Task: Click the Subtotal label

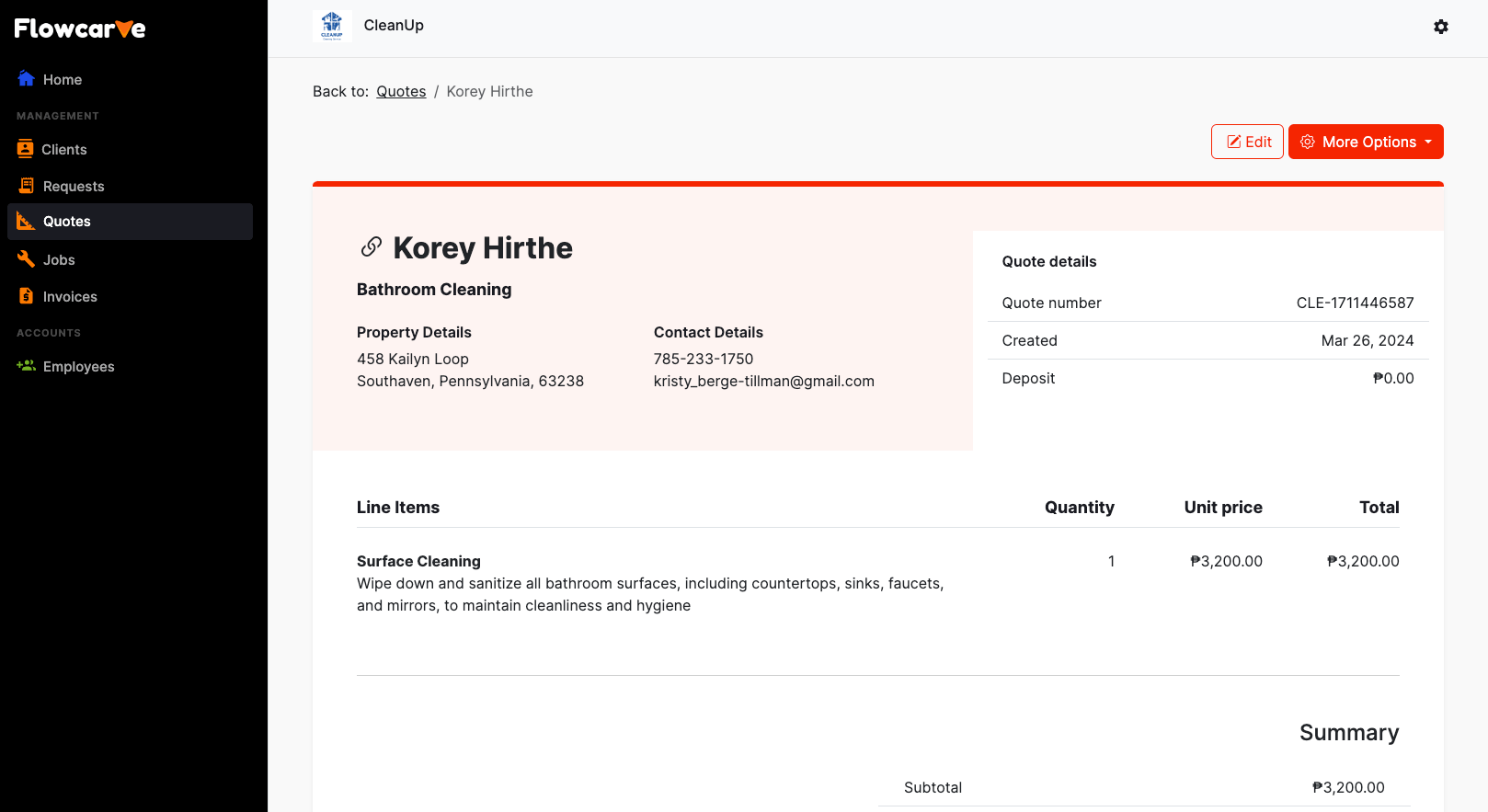Action: tap(933, 787)
